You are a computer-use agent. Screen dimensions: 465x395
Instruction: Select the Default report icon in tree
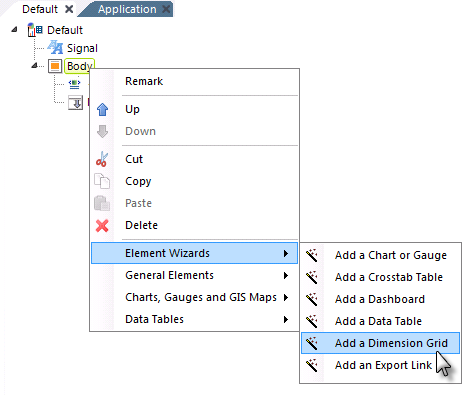(35, 30)
